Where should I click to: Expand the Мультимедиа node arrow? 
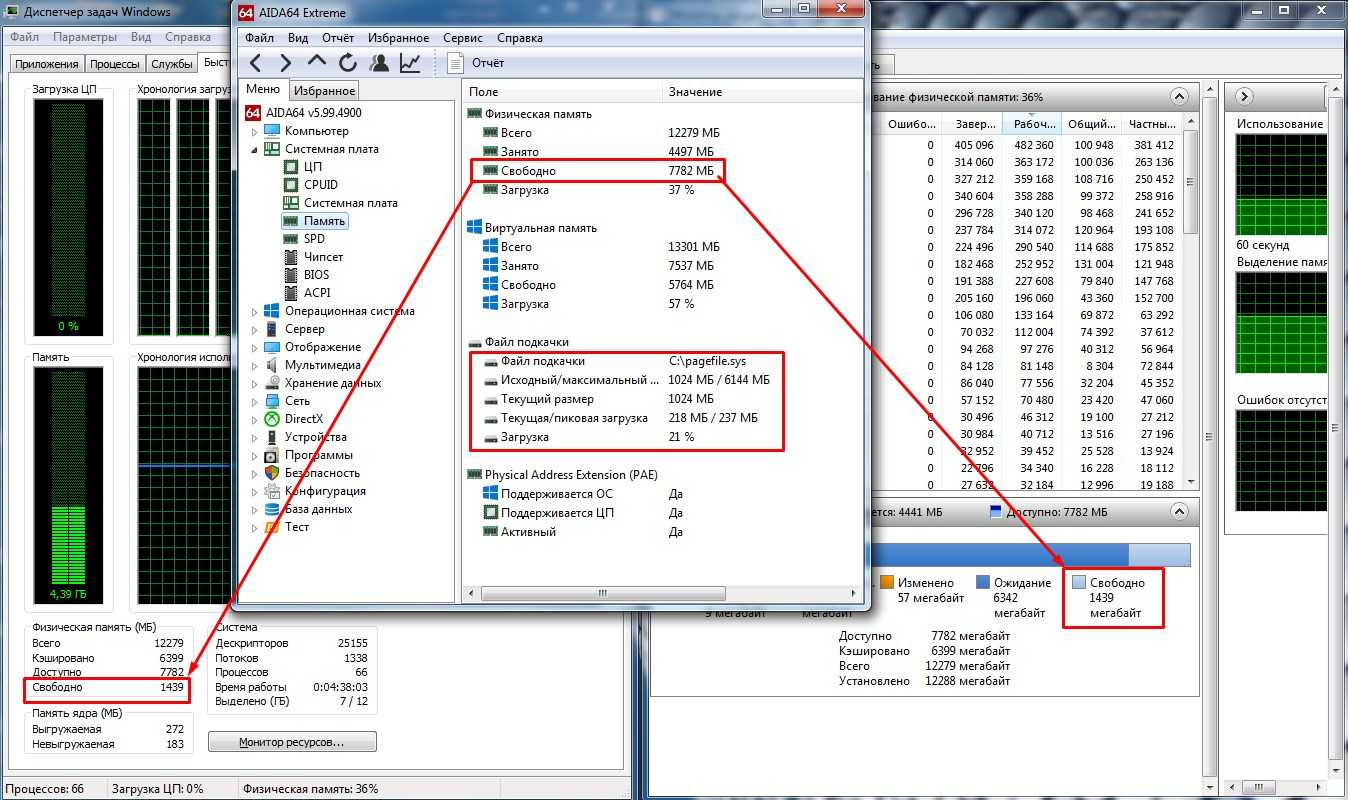[254, 365]
